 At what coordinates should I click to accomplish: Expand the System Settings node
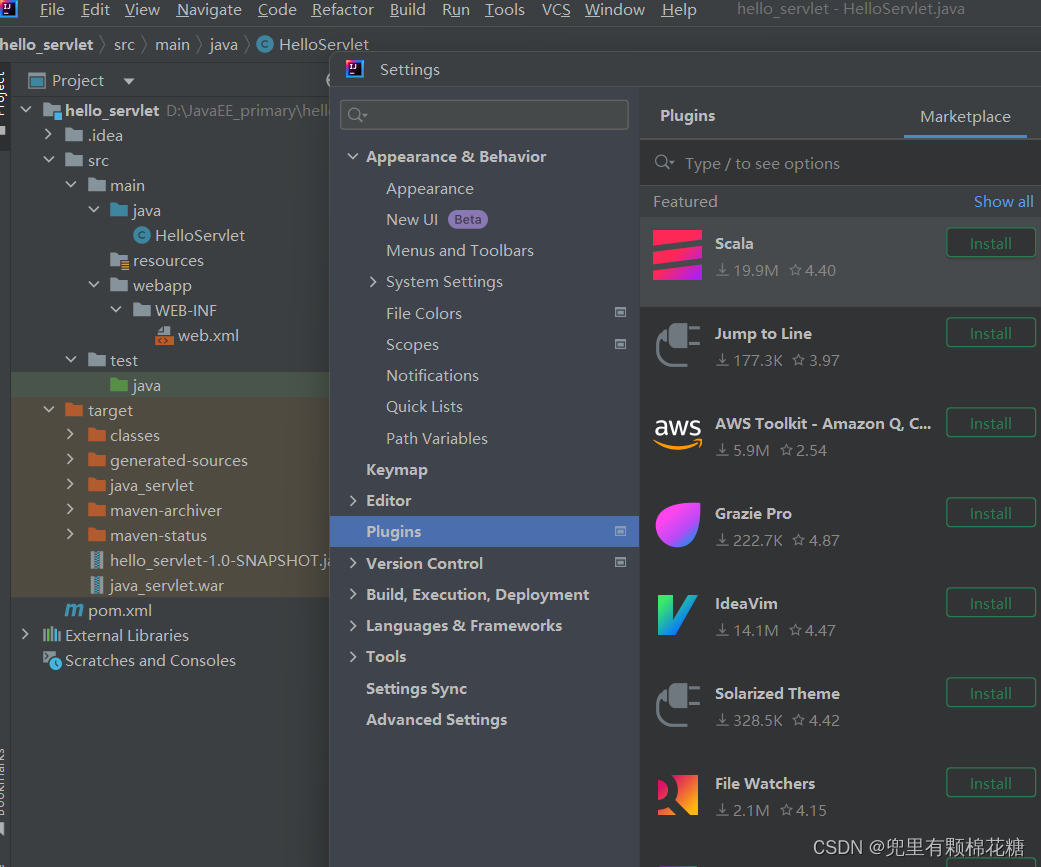tap(373, 281)
